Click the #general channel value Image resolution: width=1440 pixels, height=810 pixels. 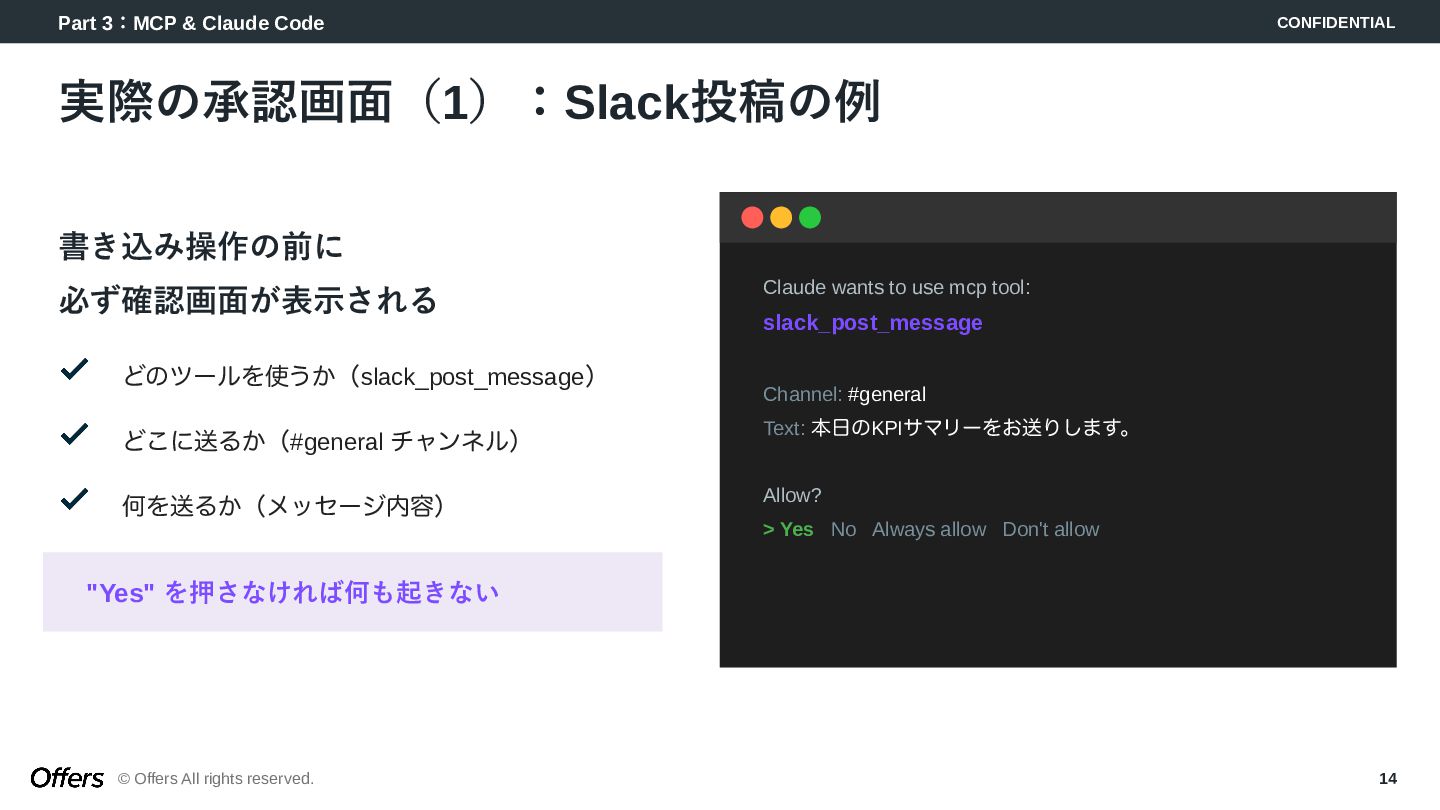tap(886, 394)
